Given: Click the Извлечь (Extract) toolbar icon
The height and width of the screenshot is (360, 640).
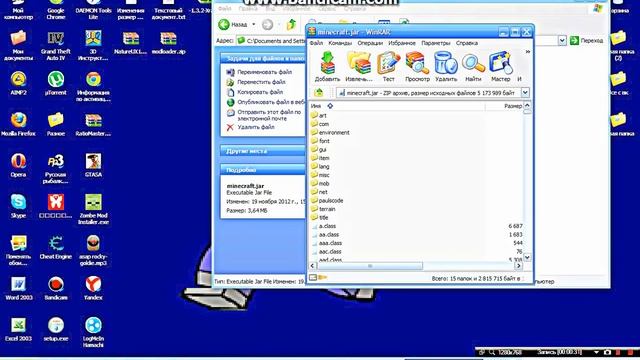Looking at the screenshot, I should click(x=359, y=67).
